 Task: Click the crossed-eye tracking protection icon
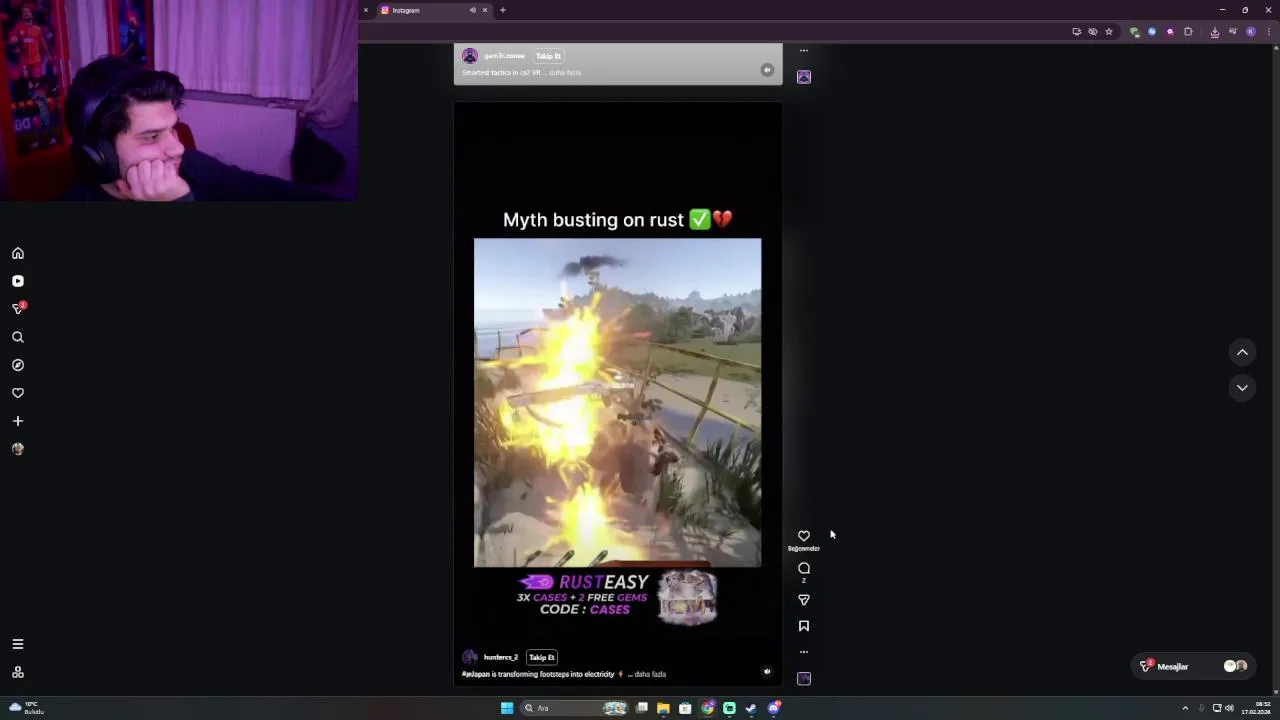pyautogui.click(x=1093, y=32)
